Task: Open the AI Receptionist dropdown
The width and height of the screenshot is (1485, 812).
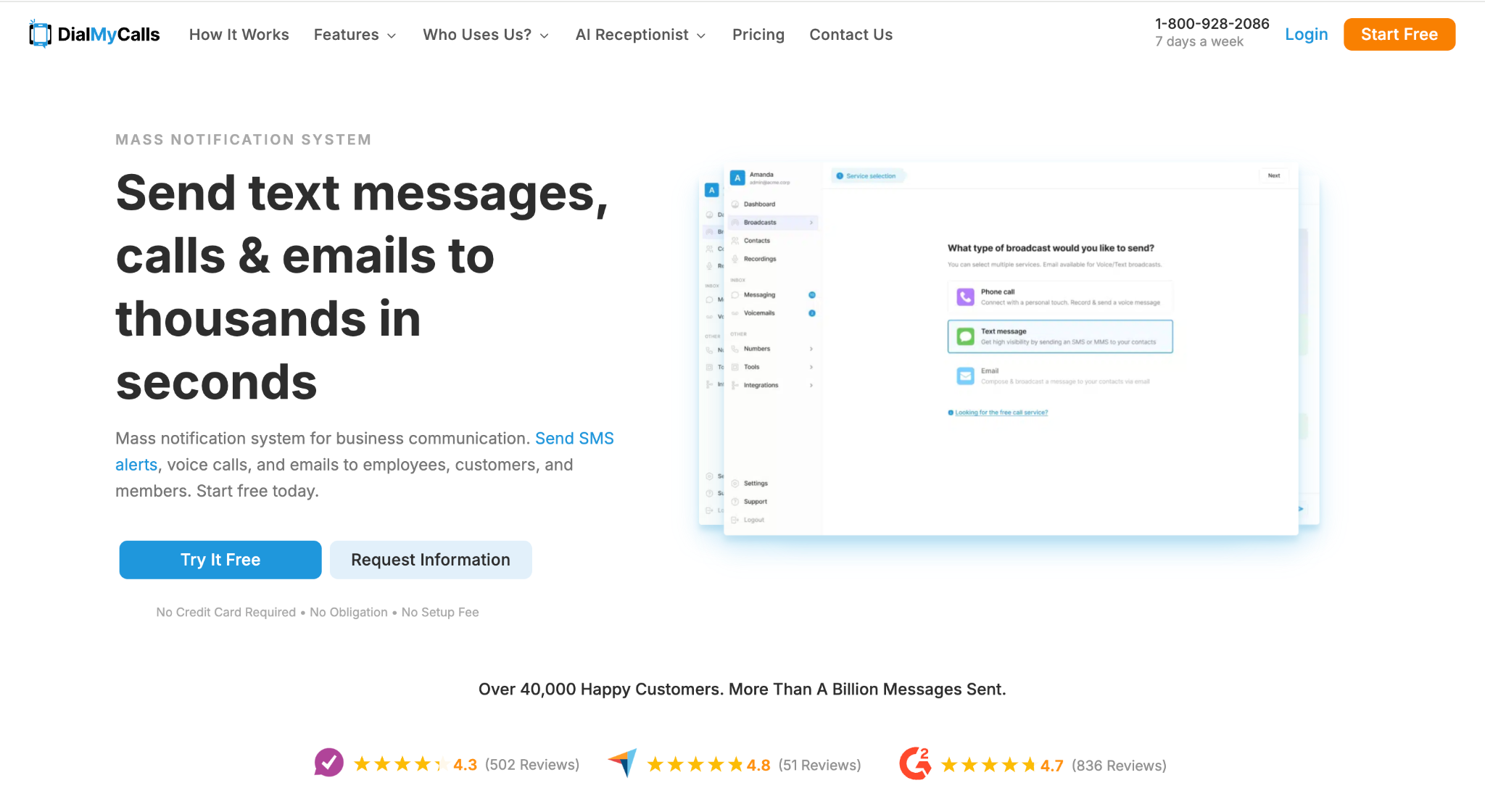Action: click(640, 35)
